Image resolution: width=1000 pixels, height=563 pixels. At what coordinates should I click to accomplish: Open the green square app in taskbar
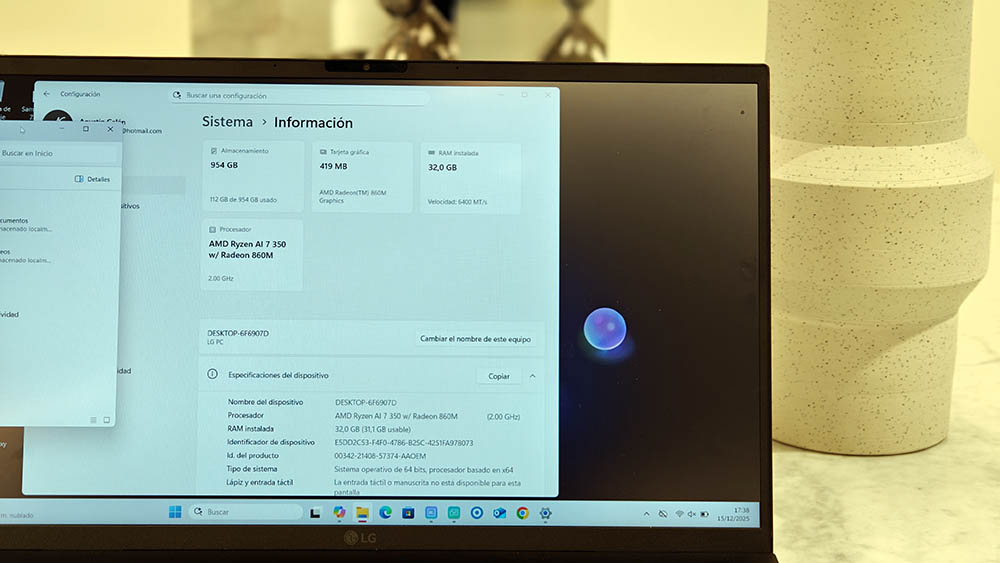coord(453,513)
